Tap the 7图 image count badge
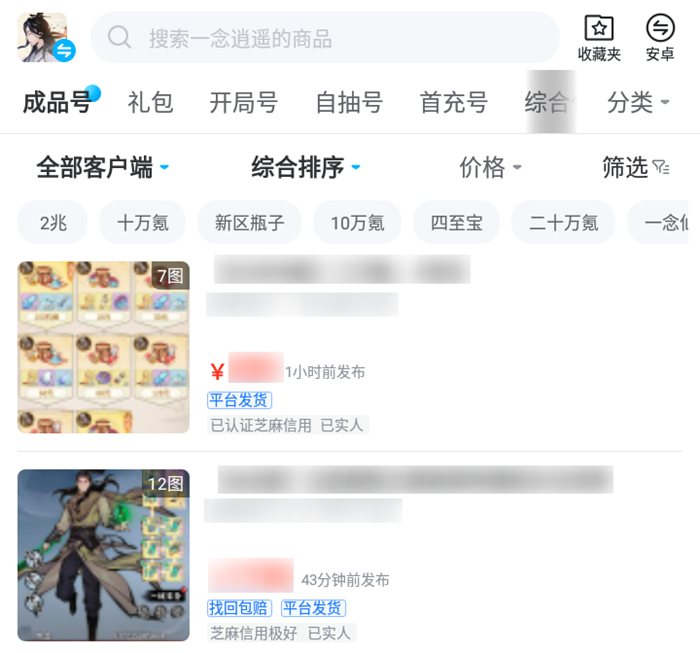Screen dimensions: 700x653 (170, 276)
